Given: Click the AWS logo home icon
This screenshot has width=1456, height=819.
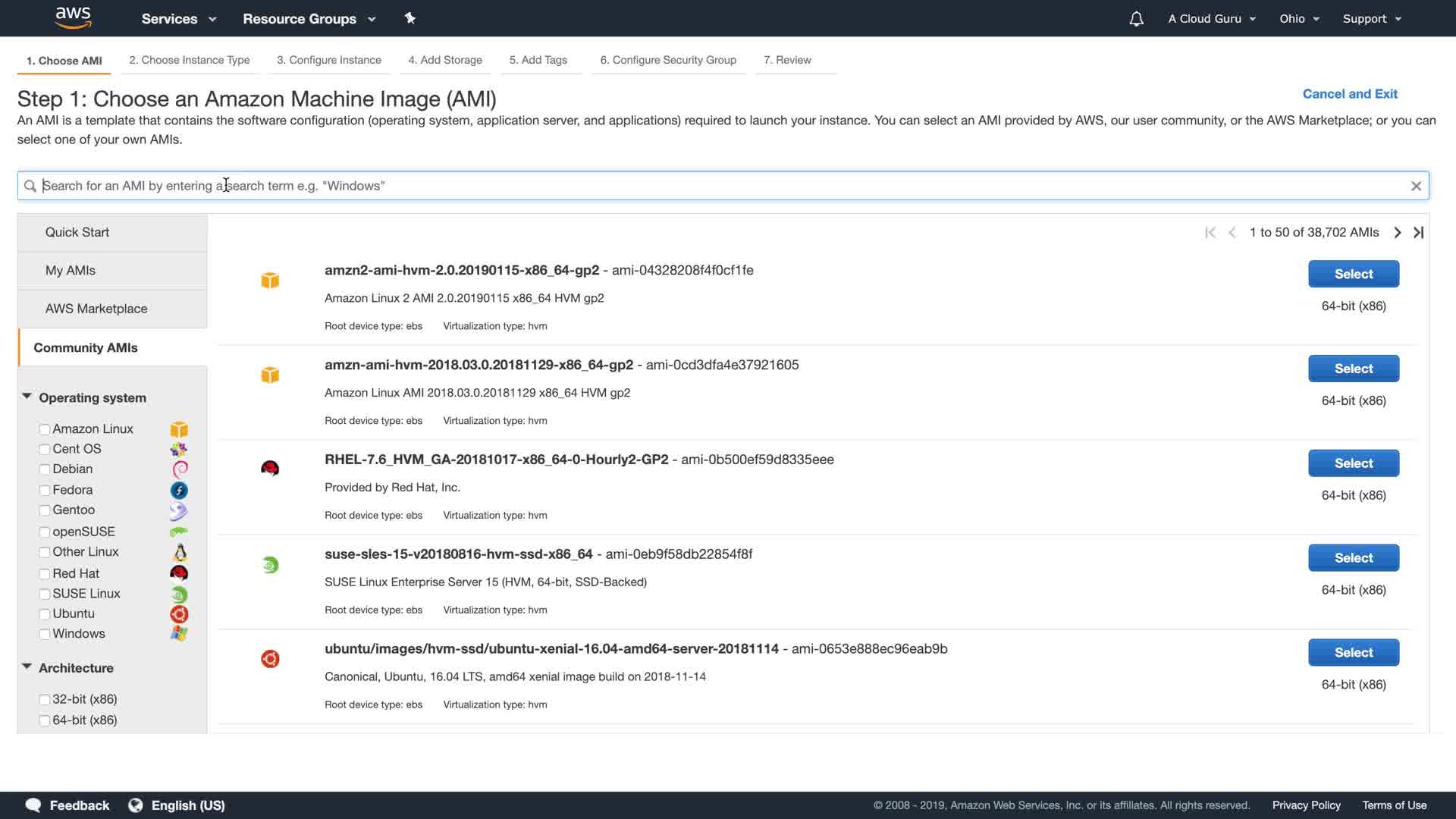Looking at the screenshot, I should 73,17.
